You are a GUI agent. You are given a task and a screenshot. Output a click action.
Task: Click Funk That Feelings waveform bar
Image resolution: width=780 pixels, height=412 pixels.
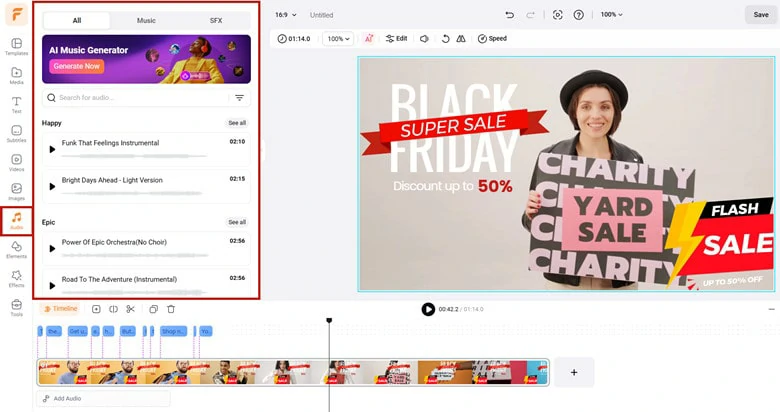(x=133, y=156)
